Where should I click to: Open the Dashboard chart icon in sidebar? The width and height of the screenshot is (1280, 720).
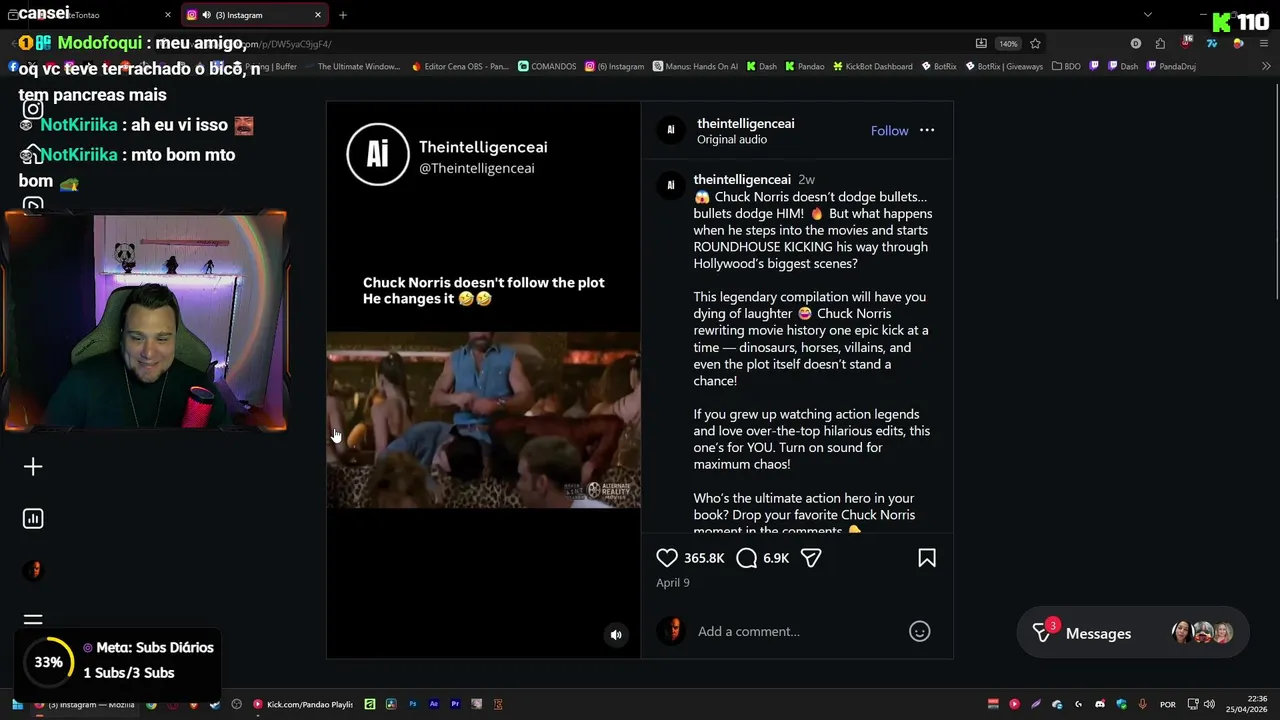tap(33, 518)
